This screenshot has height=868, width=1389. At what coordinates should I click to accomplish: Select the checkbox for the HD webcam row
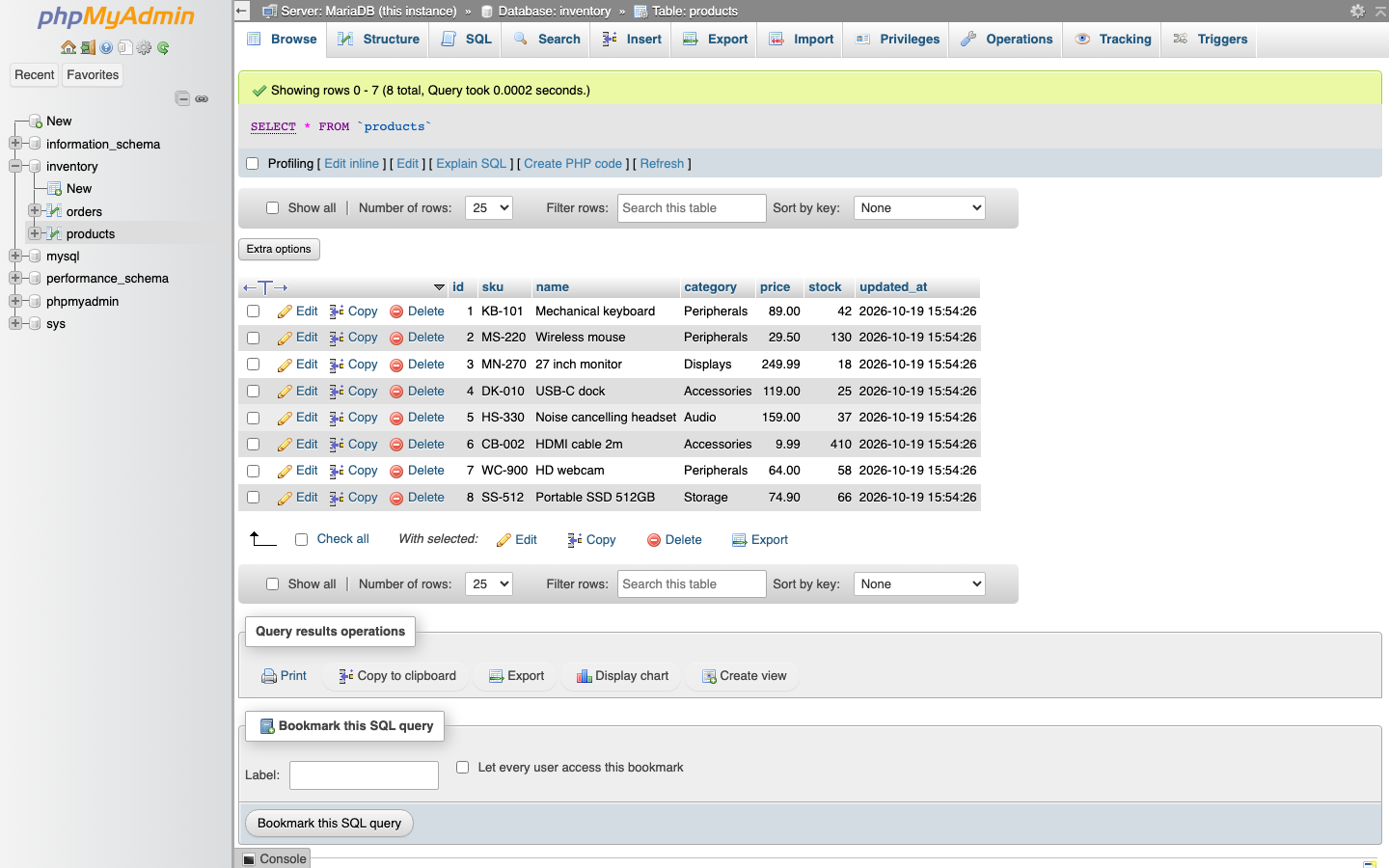(253, 471)
